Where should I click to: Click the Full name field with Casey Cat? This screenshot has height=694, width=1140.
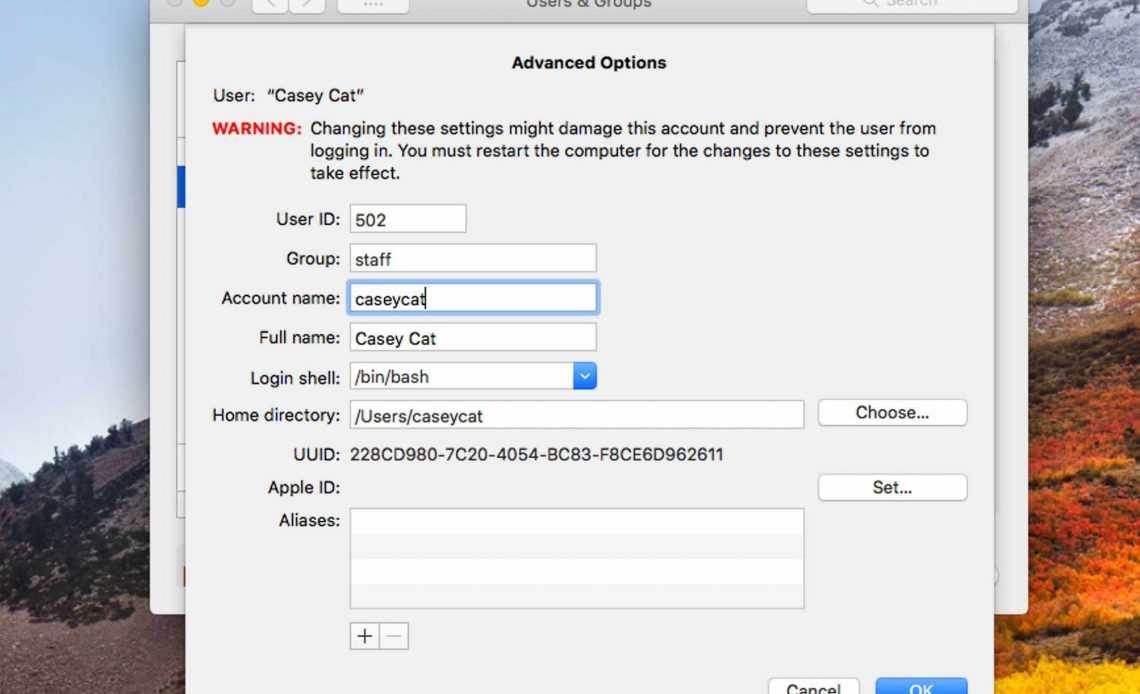(x=473, y=338)
